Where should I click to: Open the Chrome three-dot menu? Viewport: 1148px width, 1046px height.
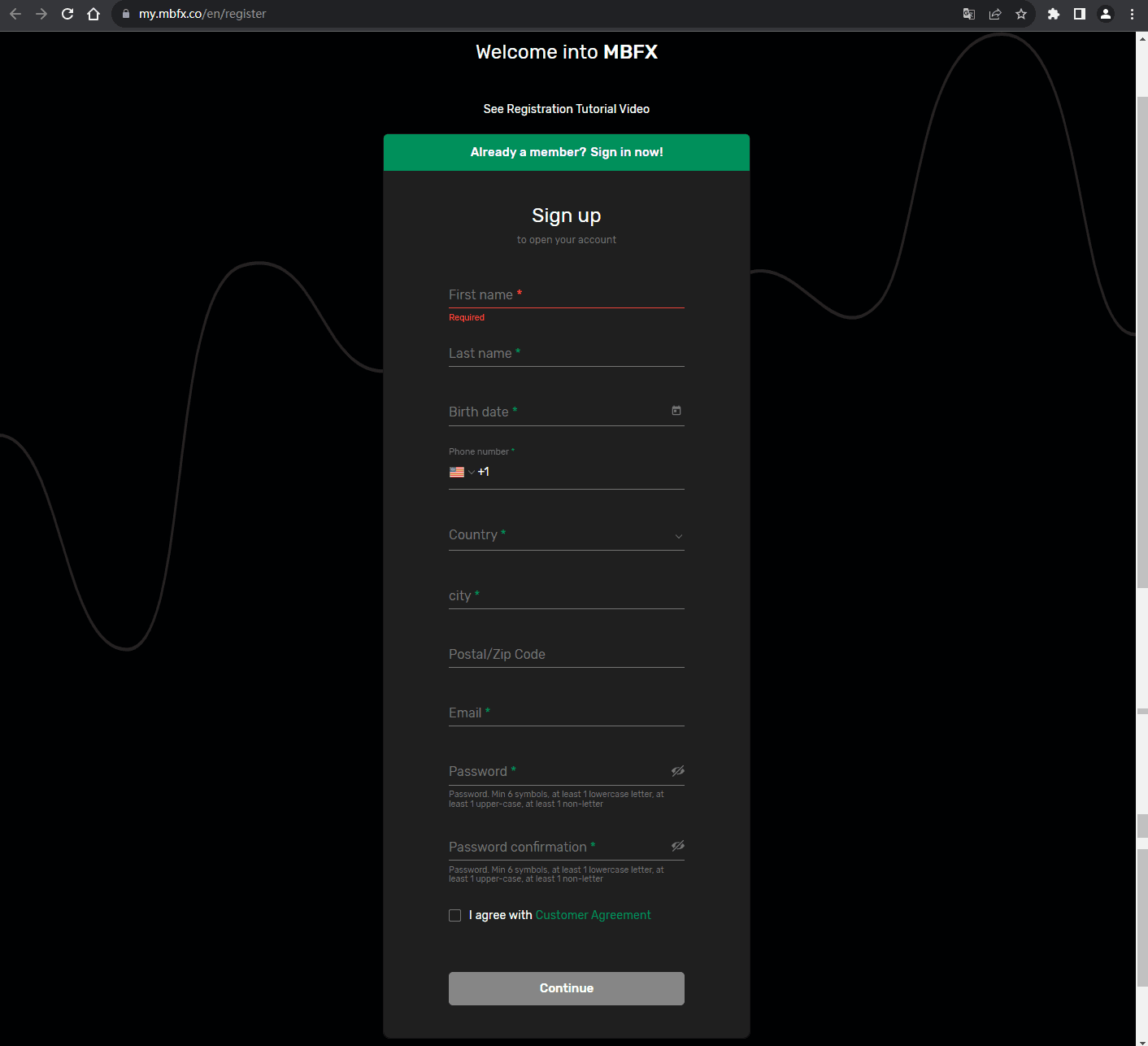click(1132, 14)
